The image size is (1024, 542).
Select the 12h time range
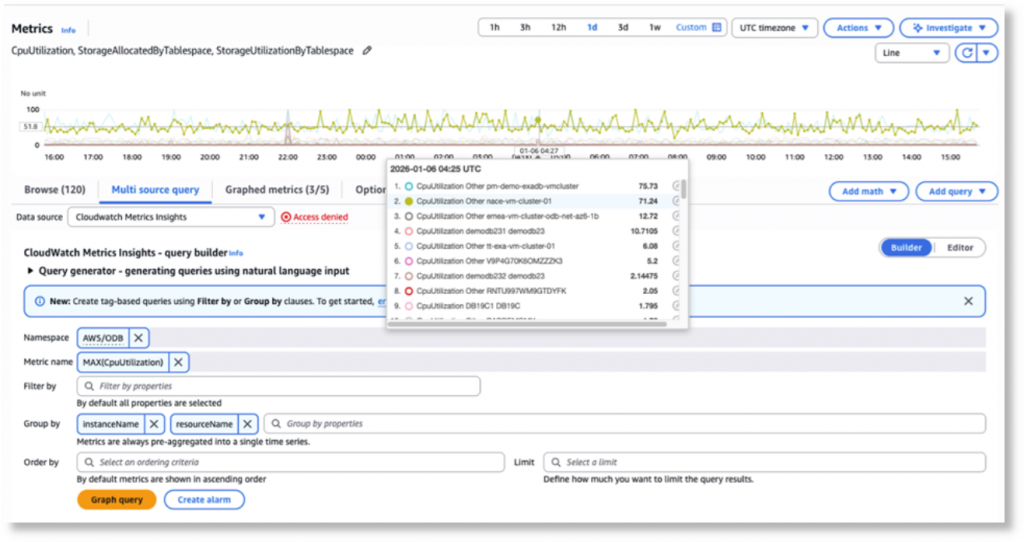(558, 27)
